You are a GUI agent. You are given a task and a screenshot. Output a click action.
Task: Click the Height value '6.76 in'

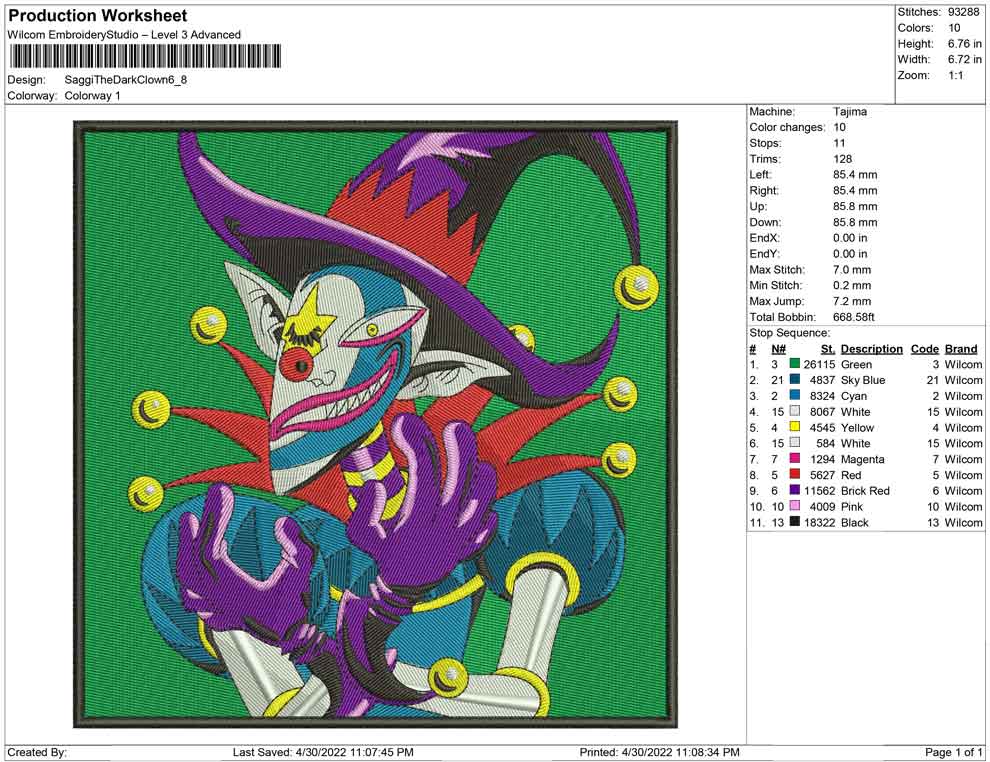964,44
